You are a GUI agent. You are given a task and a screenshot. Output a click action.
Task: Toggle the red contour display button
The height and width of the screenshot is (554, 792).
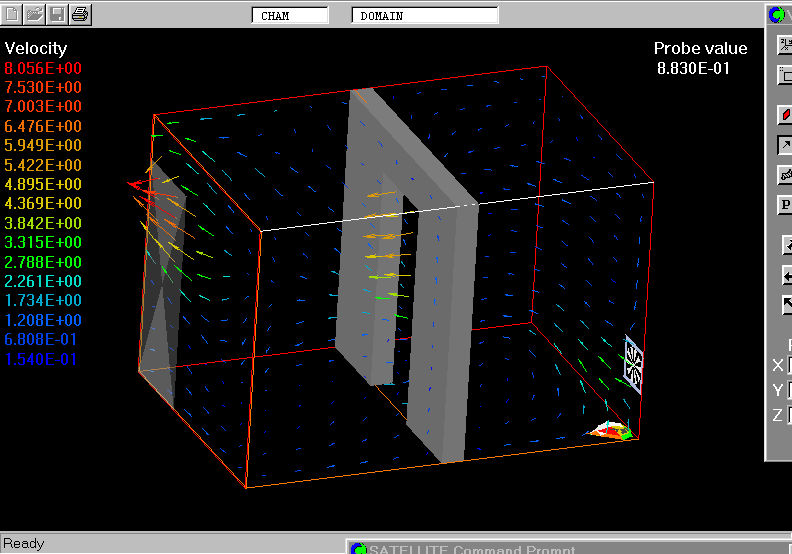click(x=785, y=115)
